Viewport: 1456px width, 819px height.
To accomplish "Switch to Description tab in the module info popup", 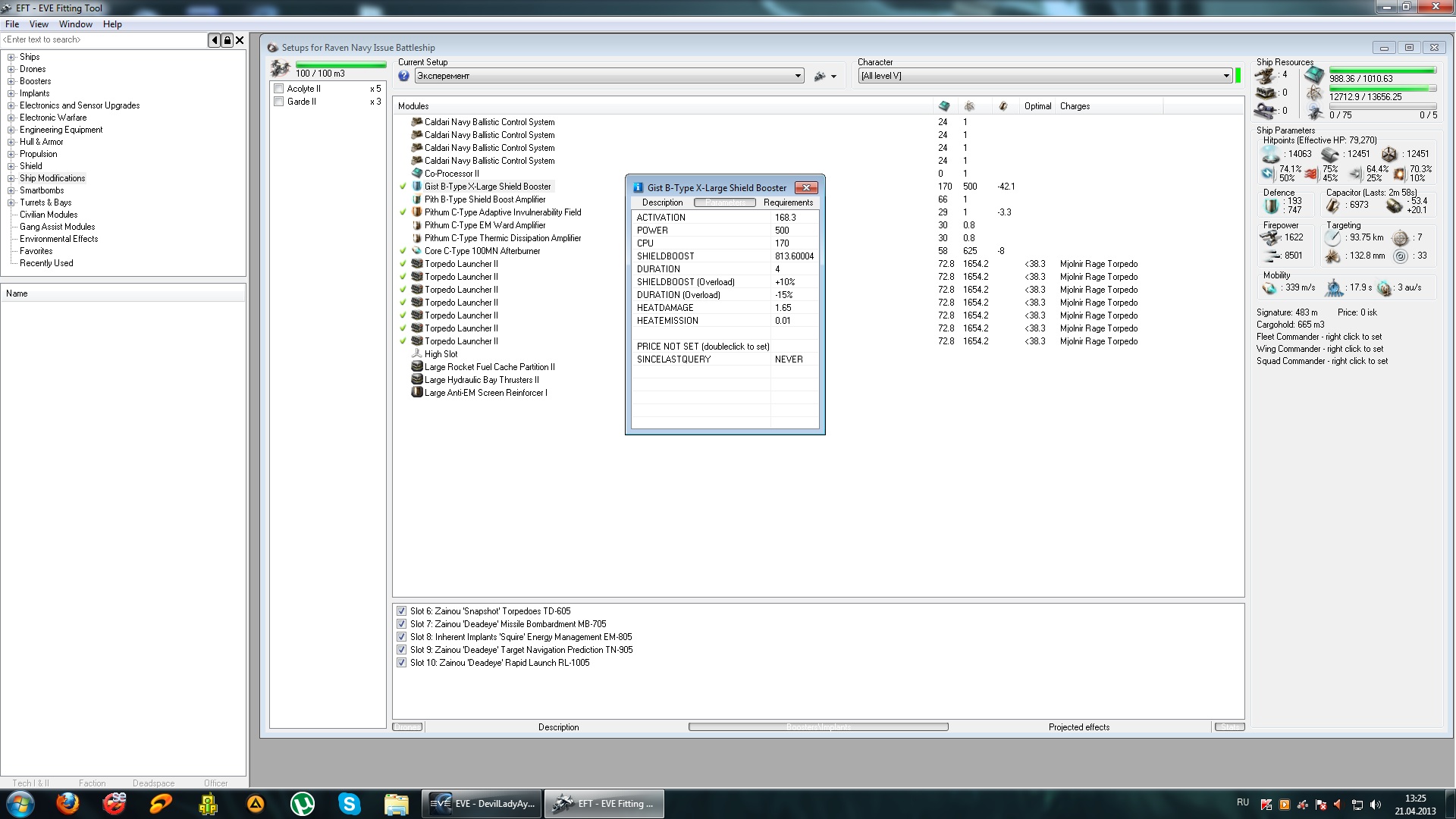I will coord(662,202).
